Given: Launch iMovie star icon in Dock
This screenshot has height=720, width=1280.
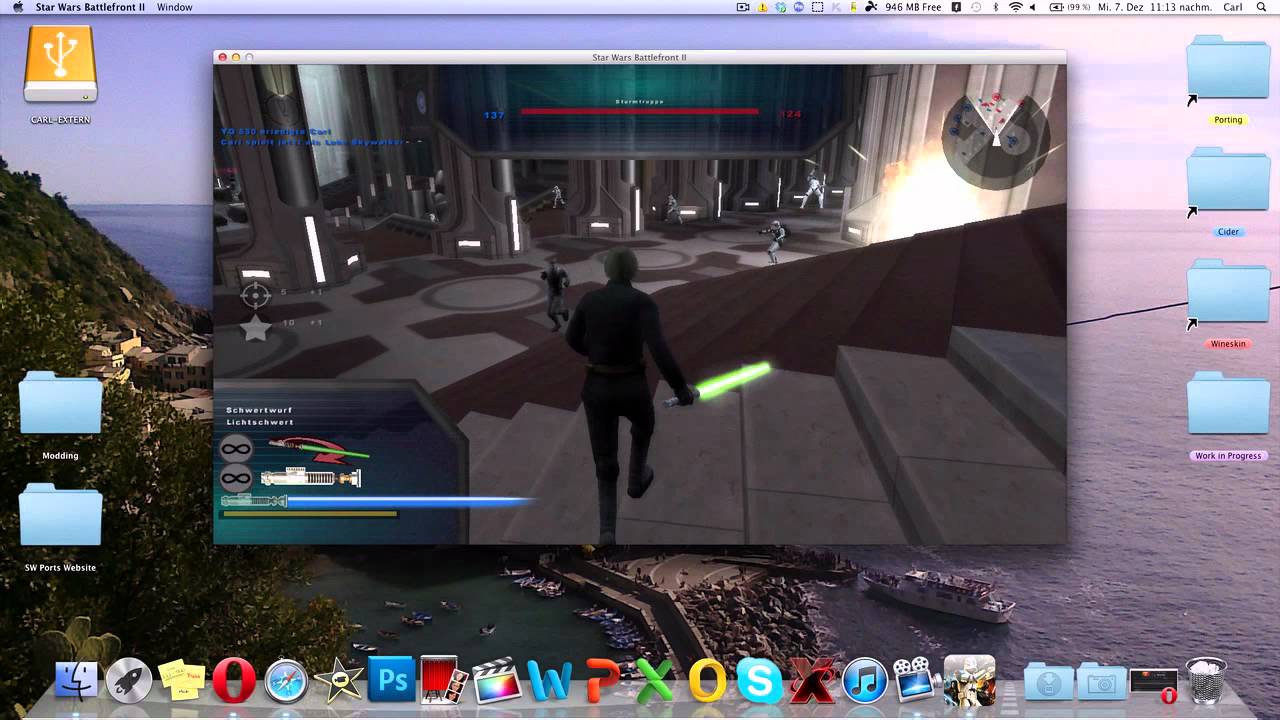Looking at the screenshot, I should click(338, 681).
